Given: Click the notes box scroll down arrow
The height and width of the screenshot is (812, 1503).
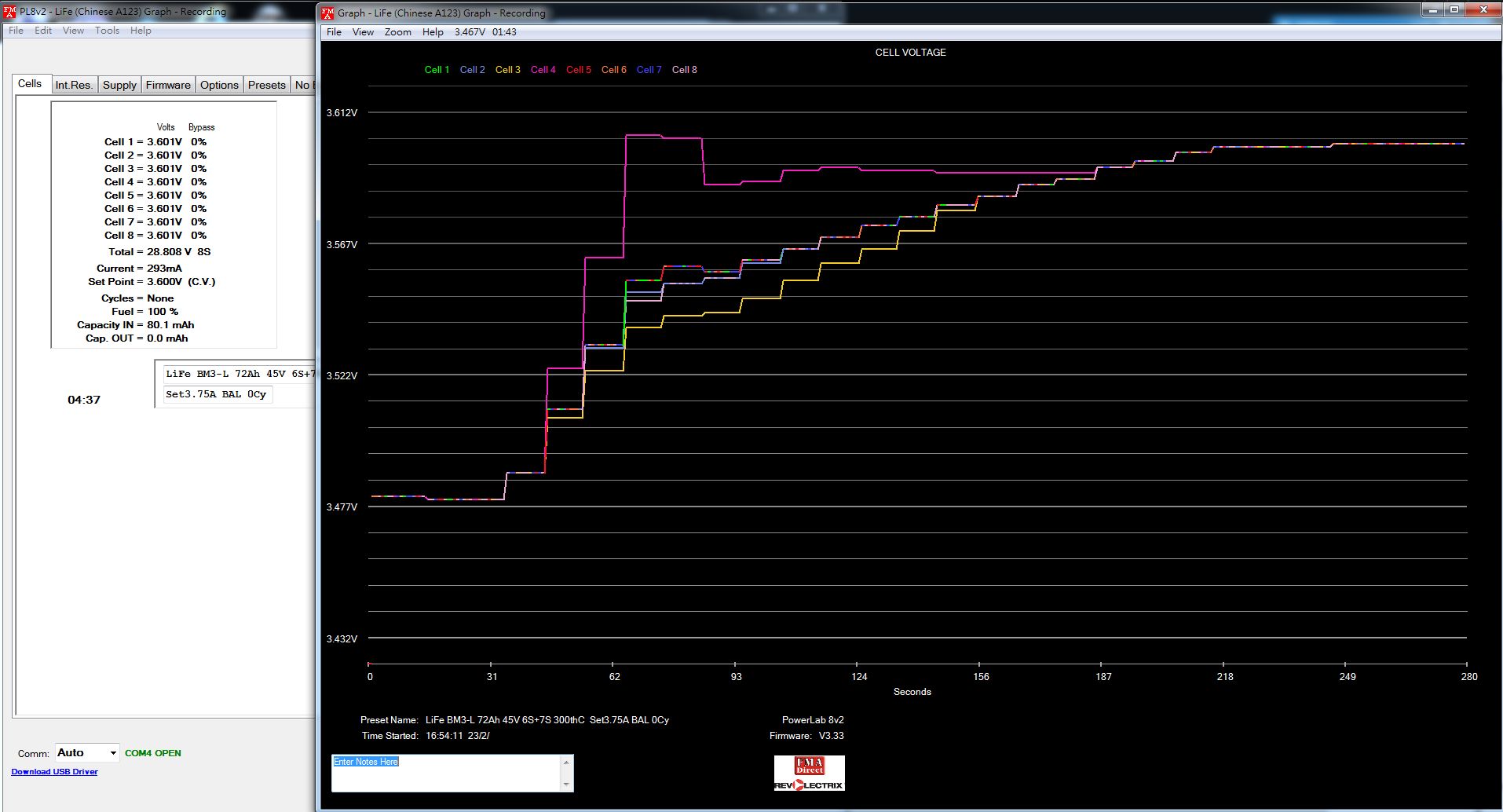Looking at the screenshot, I should point(566,785).
